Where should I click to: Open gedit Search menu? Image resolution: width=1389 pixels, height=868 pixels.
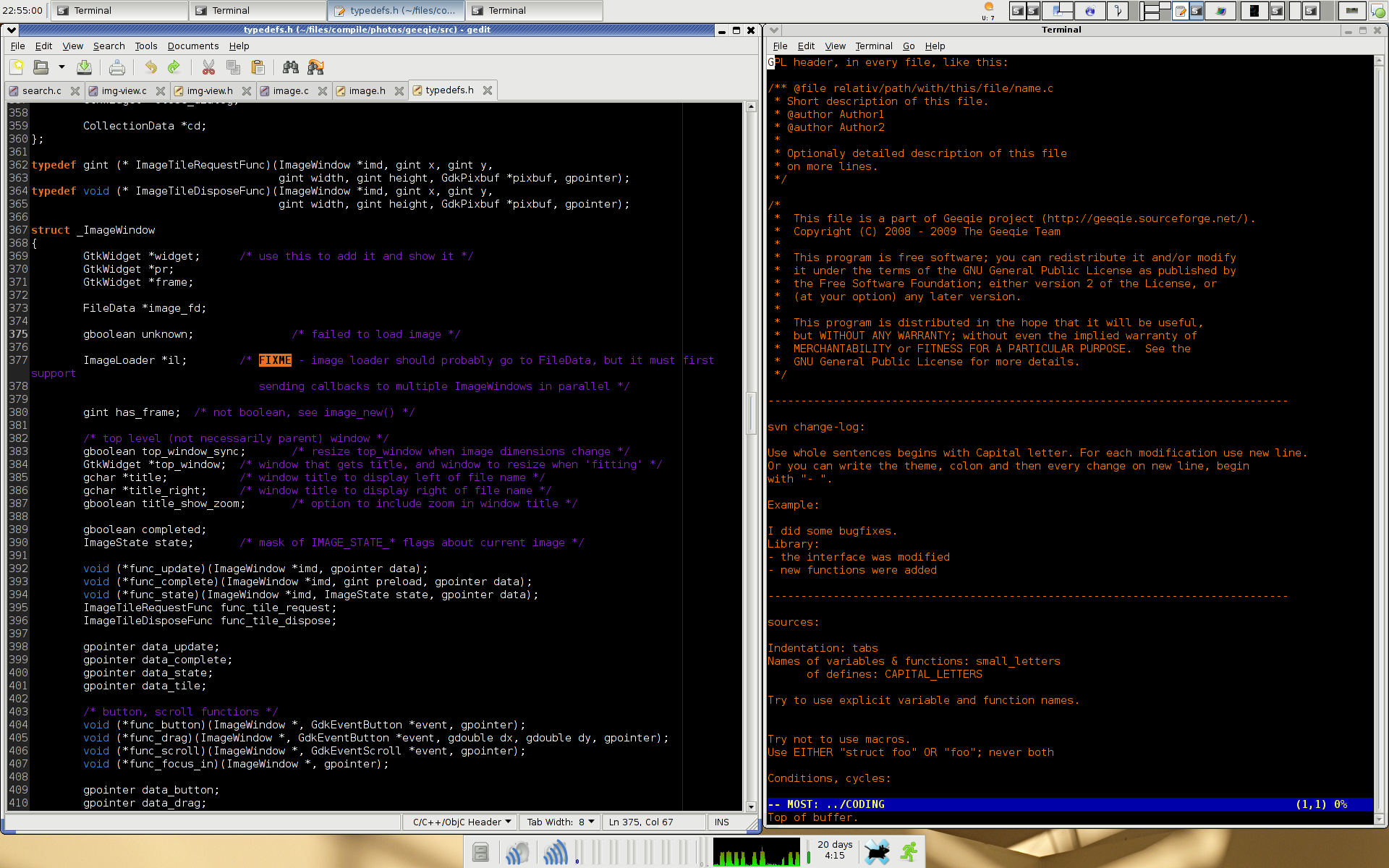tap(109, 46)
